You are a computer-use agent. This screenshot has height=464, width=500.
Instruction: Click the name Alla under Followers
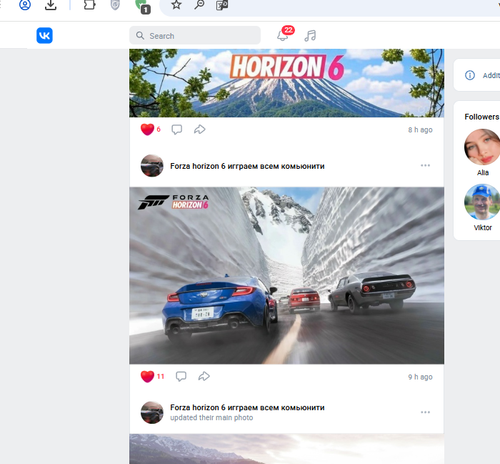(x=483, y=173)
